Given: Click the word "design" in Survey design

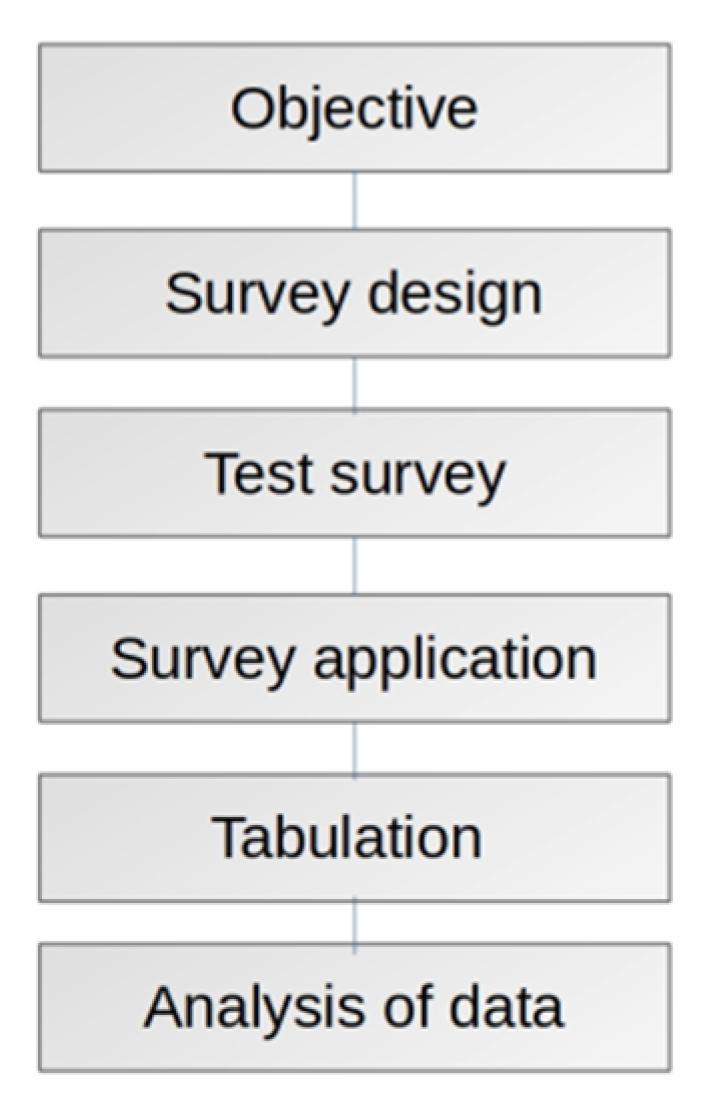Looking at the screenshot, I should pyautogui.click(x=455, y=293).
